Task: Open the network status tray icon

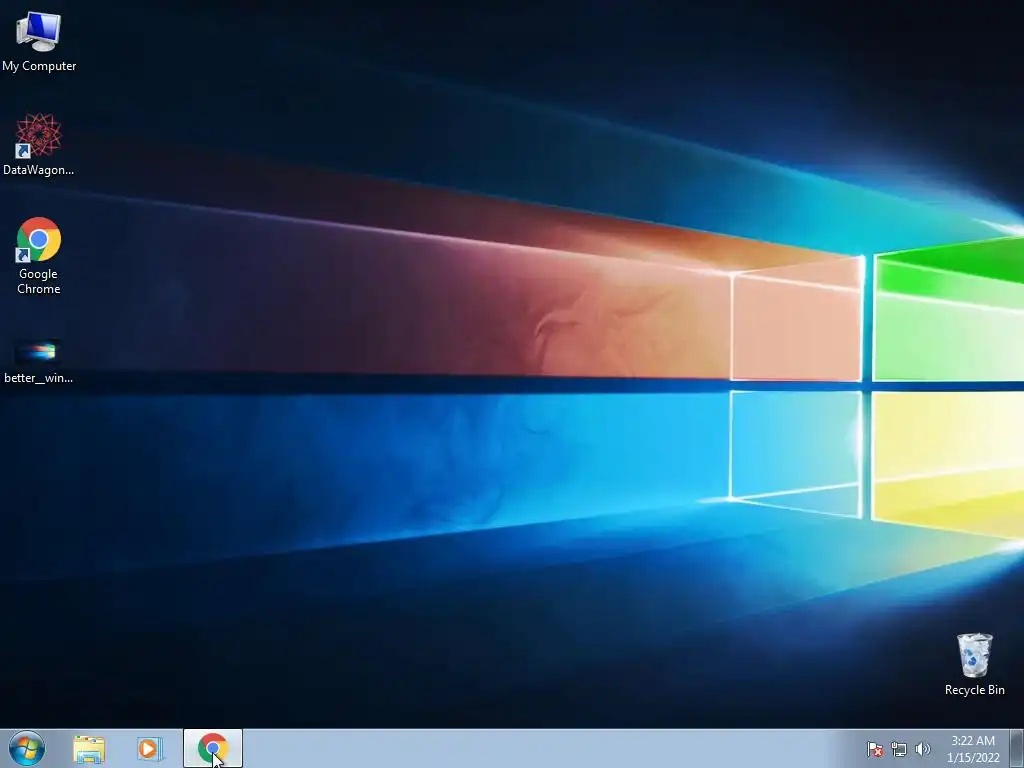Action: [x=899, y=749]
